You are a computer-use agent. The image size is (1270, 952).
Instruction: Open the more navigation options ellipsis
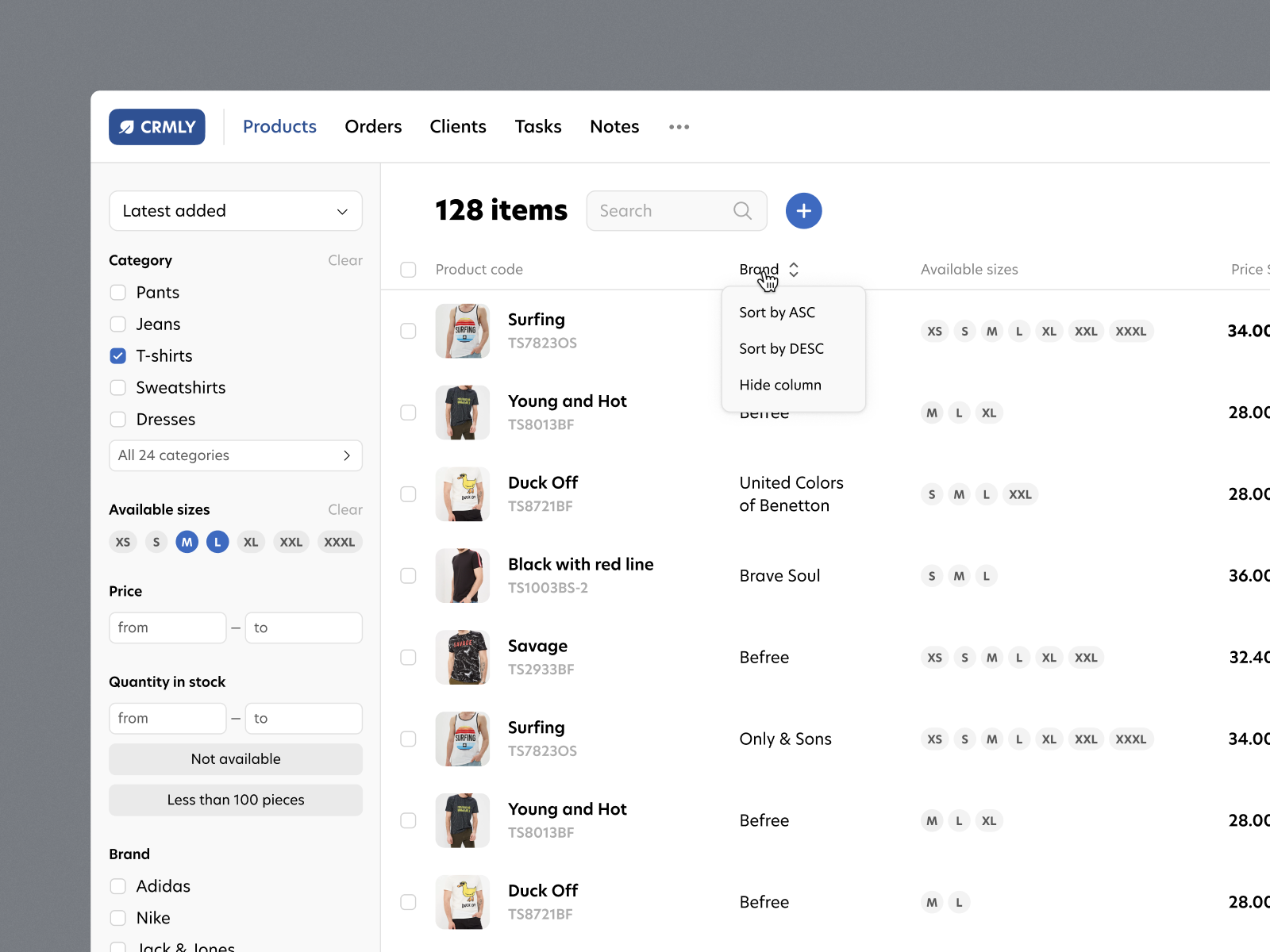click(x=679, y=127)
